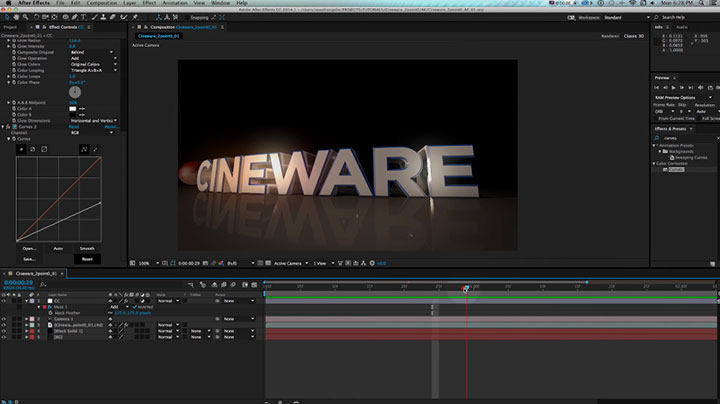720x404 pixels.
Task: Select the Brush tool
Action: [x=95, y=17]
